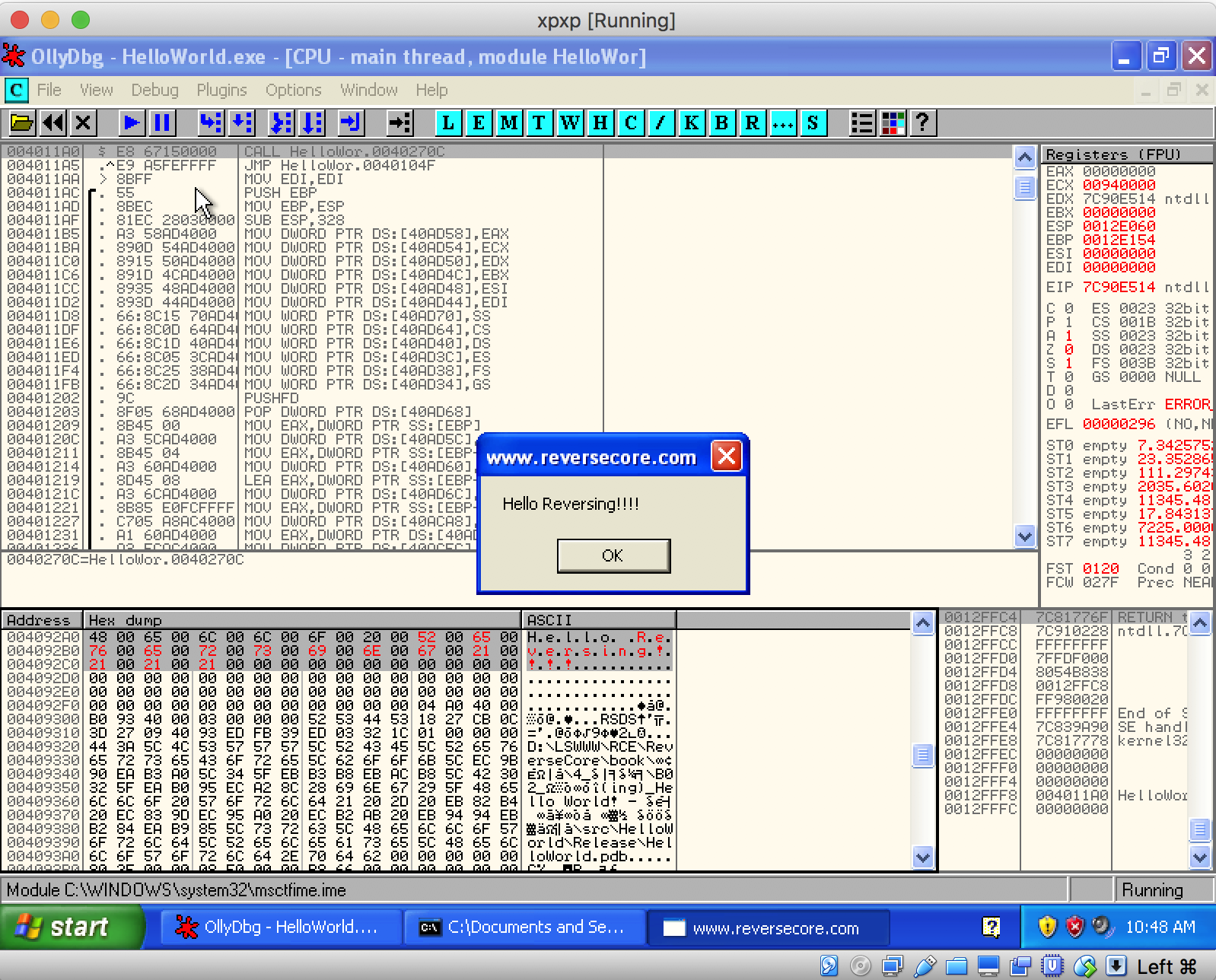Click the Registers (FPU) header button
1216x980 pixels.
[1127, 154]
